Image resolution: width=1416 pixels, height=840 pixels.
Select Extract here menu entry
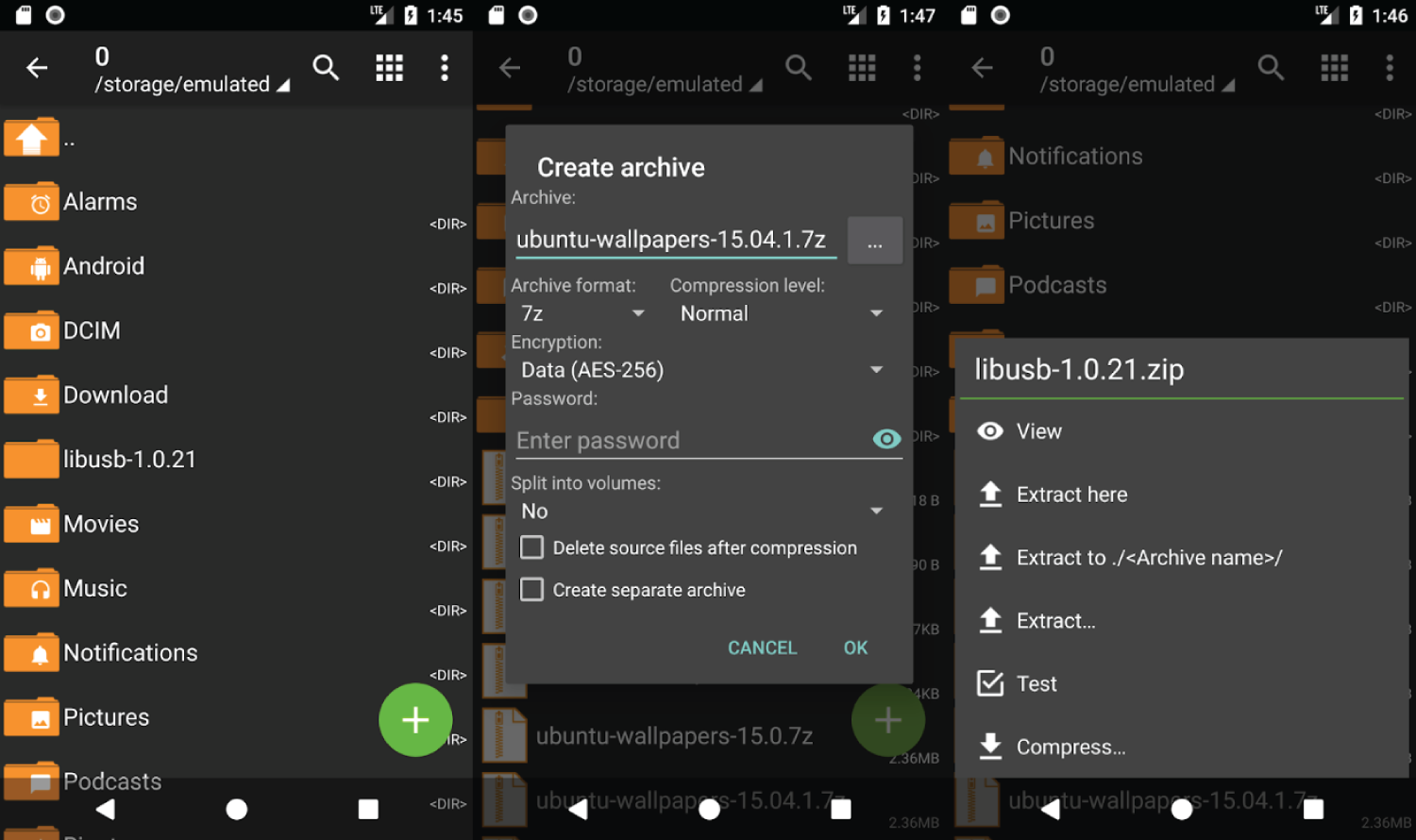1180,495
